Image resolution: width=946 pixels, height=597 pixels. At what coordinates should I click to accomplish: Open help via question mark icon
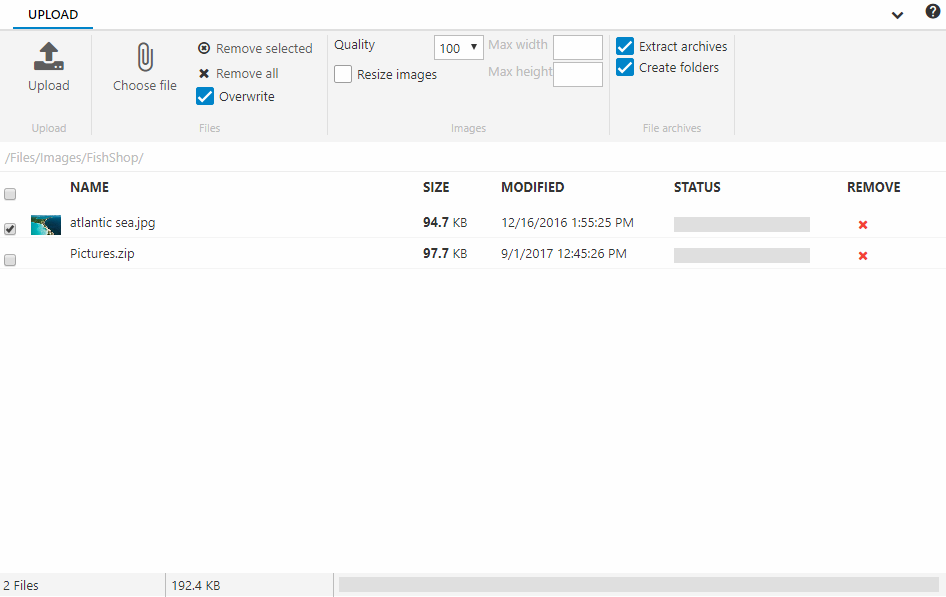[932, 12]
